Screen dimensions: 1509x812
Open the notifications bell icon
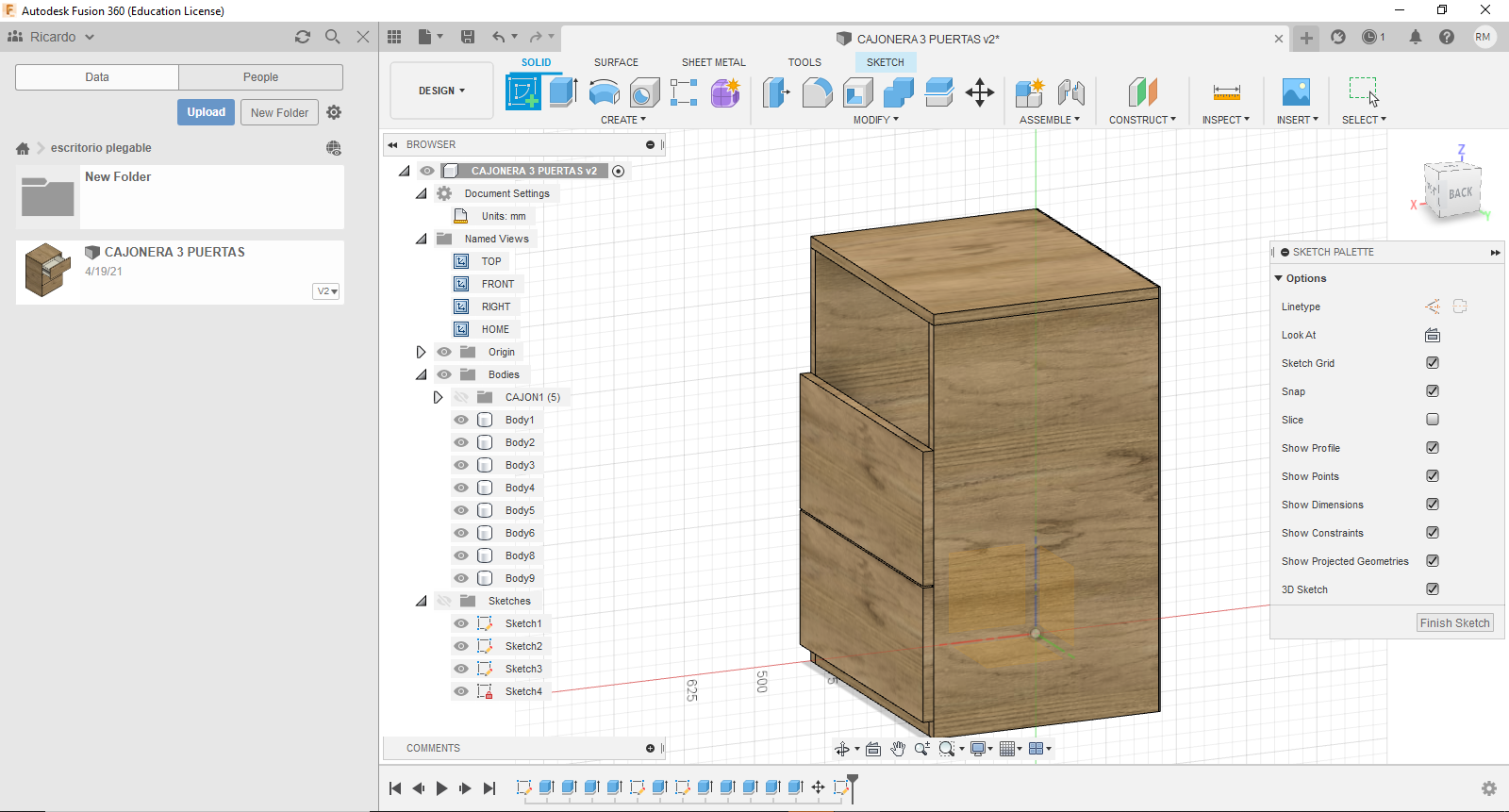(x=1416, y=37)
